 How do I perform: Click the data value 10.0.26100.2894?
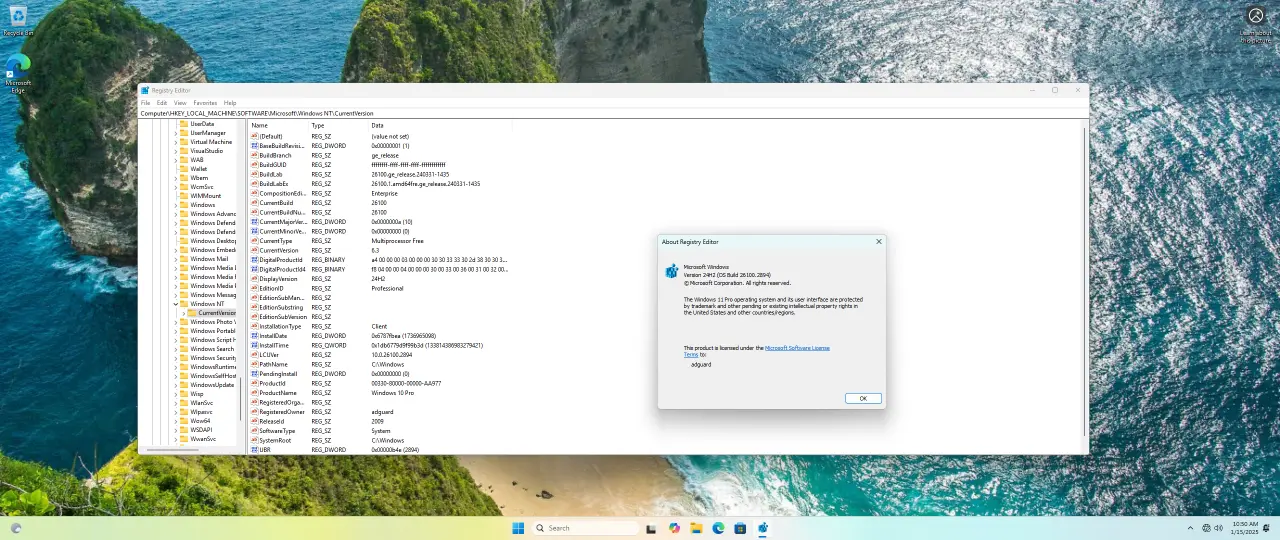(392, 355)
